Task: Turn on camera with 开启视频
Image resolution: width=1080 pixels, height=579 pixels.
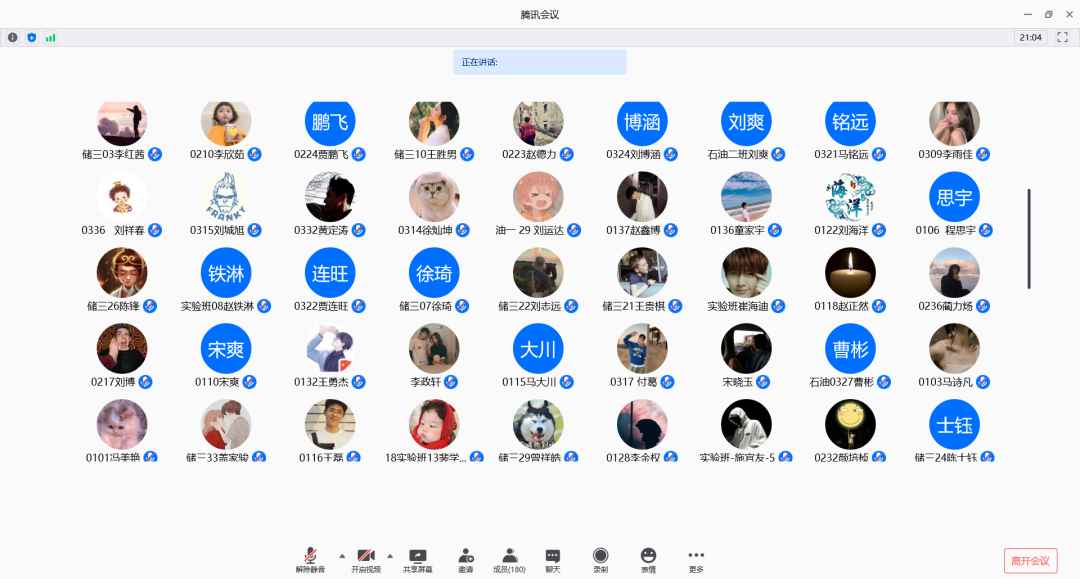Action: click(366, 560)
